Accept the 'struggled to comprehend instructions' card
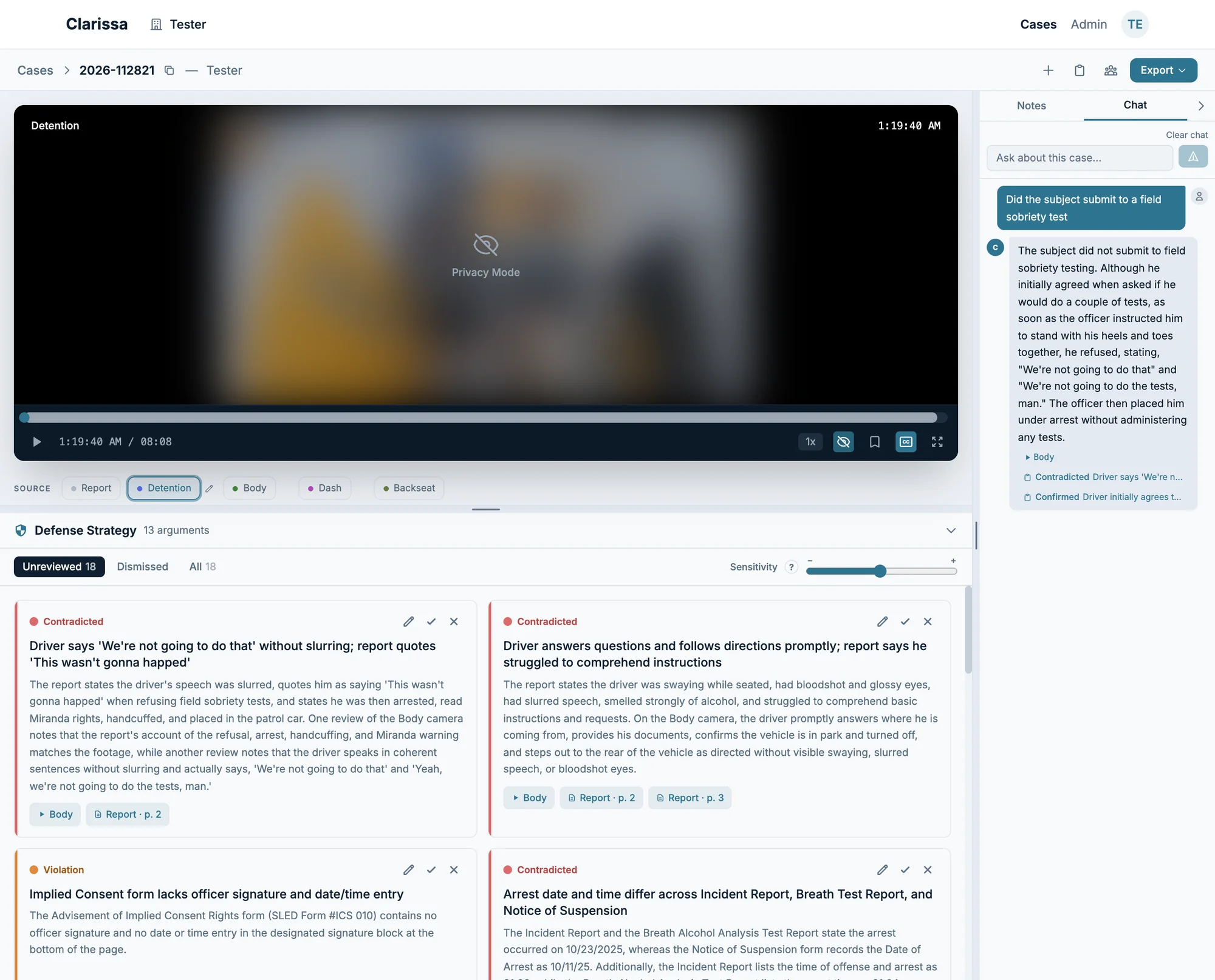This screenshot has width=1215, height=980. click(905, 622)
